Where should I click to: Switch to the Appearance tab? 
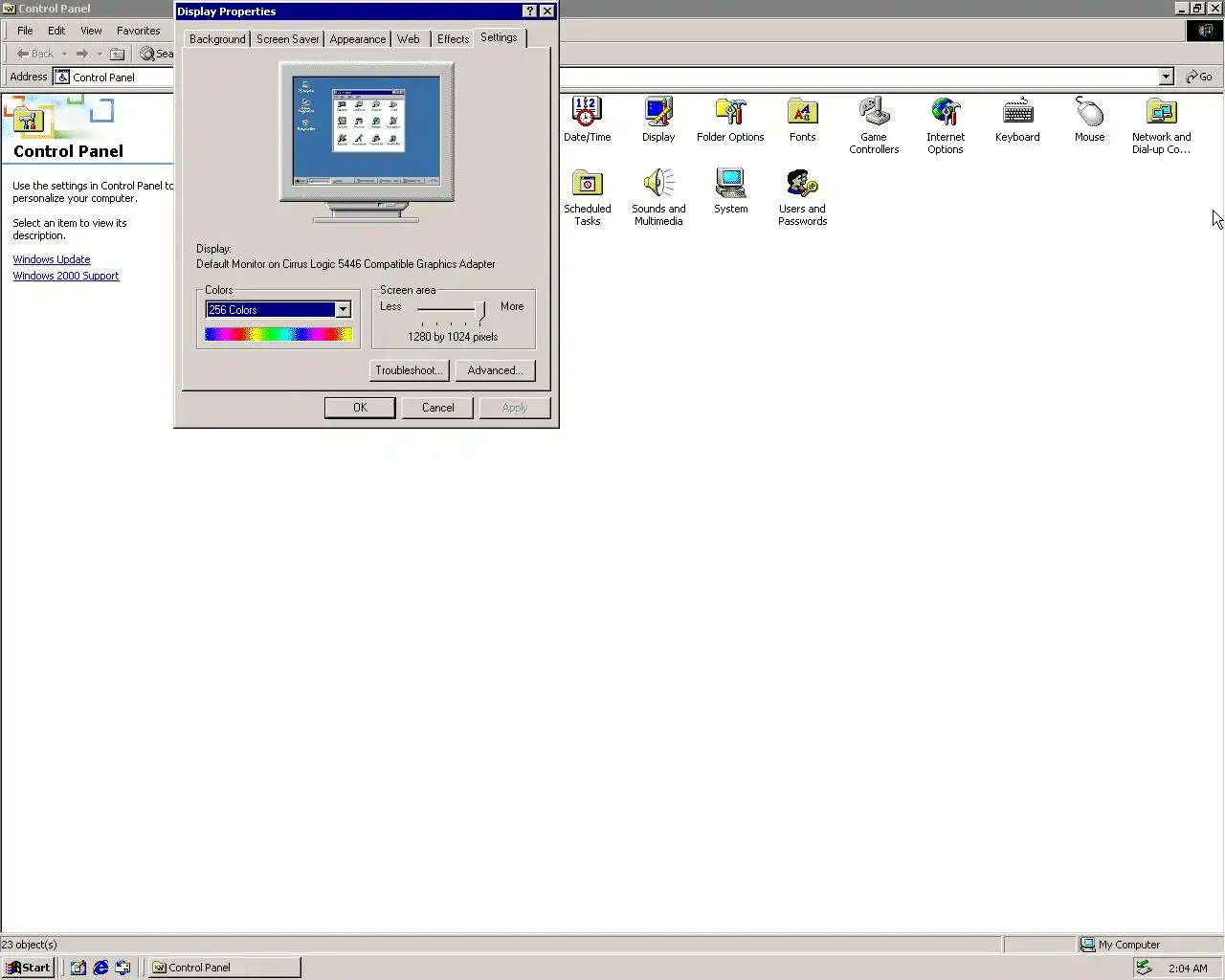pyautogui.click(x=358, y=39)
